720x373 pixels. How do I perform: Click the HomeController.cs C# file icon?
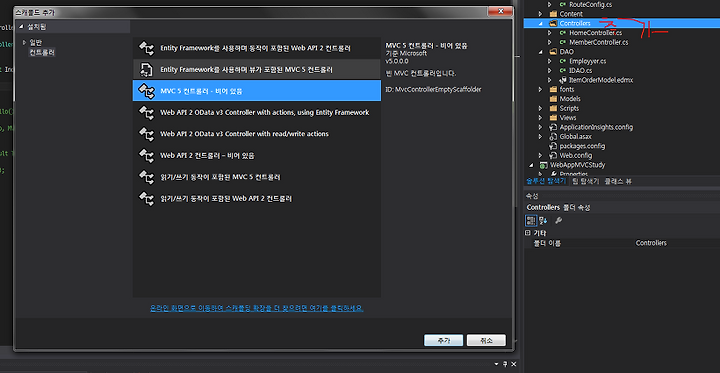[562, 33]
